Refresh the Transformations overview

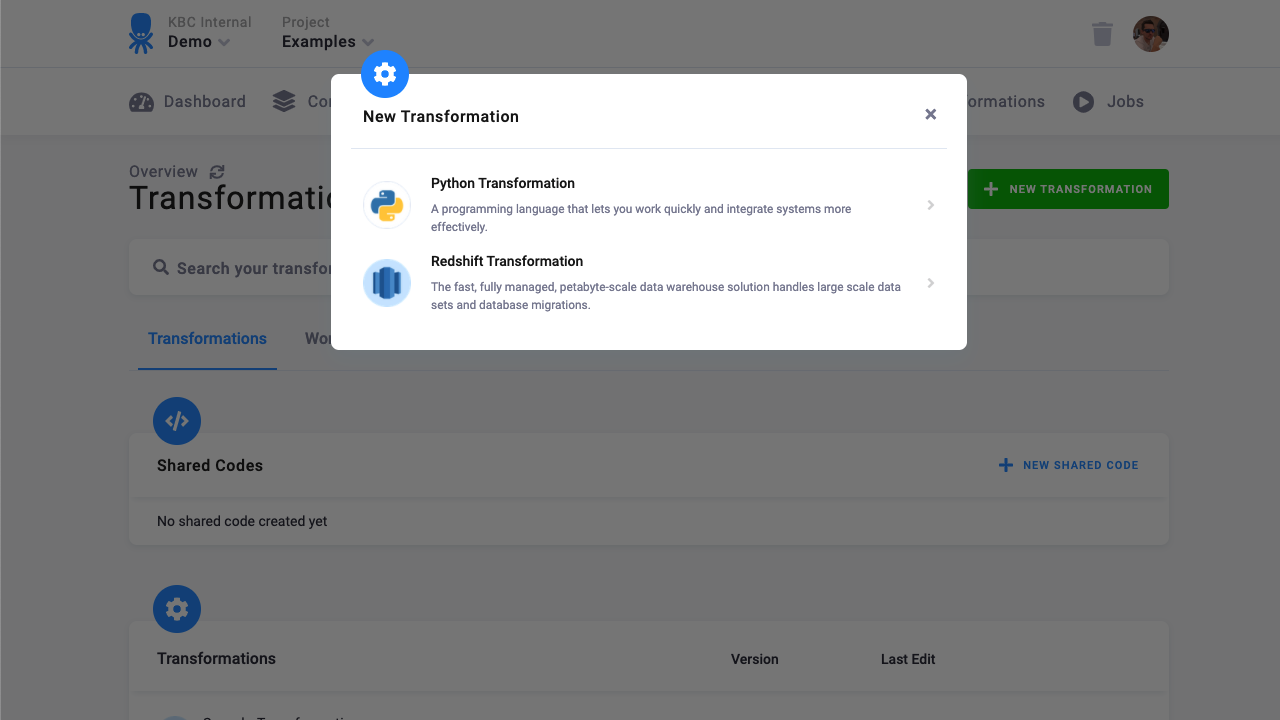coord(217,171)
